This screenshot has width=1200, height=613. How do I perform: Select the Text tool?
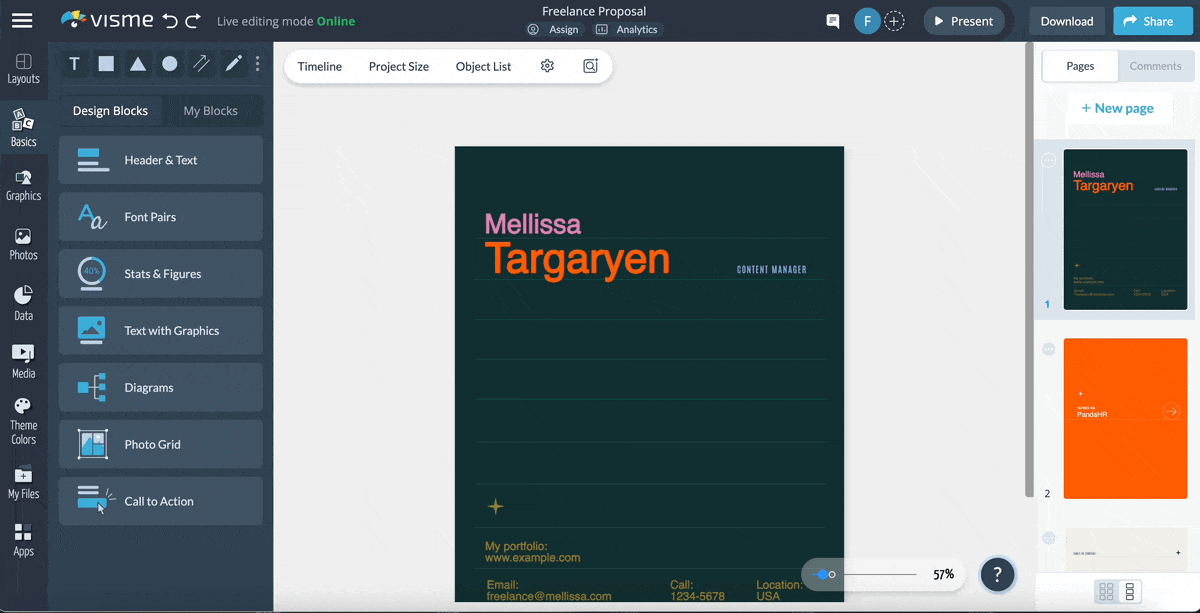click(74, 64)
